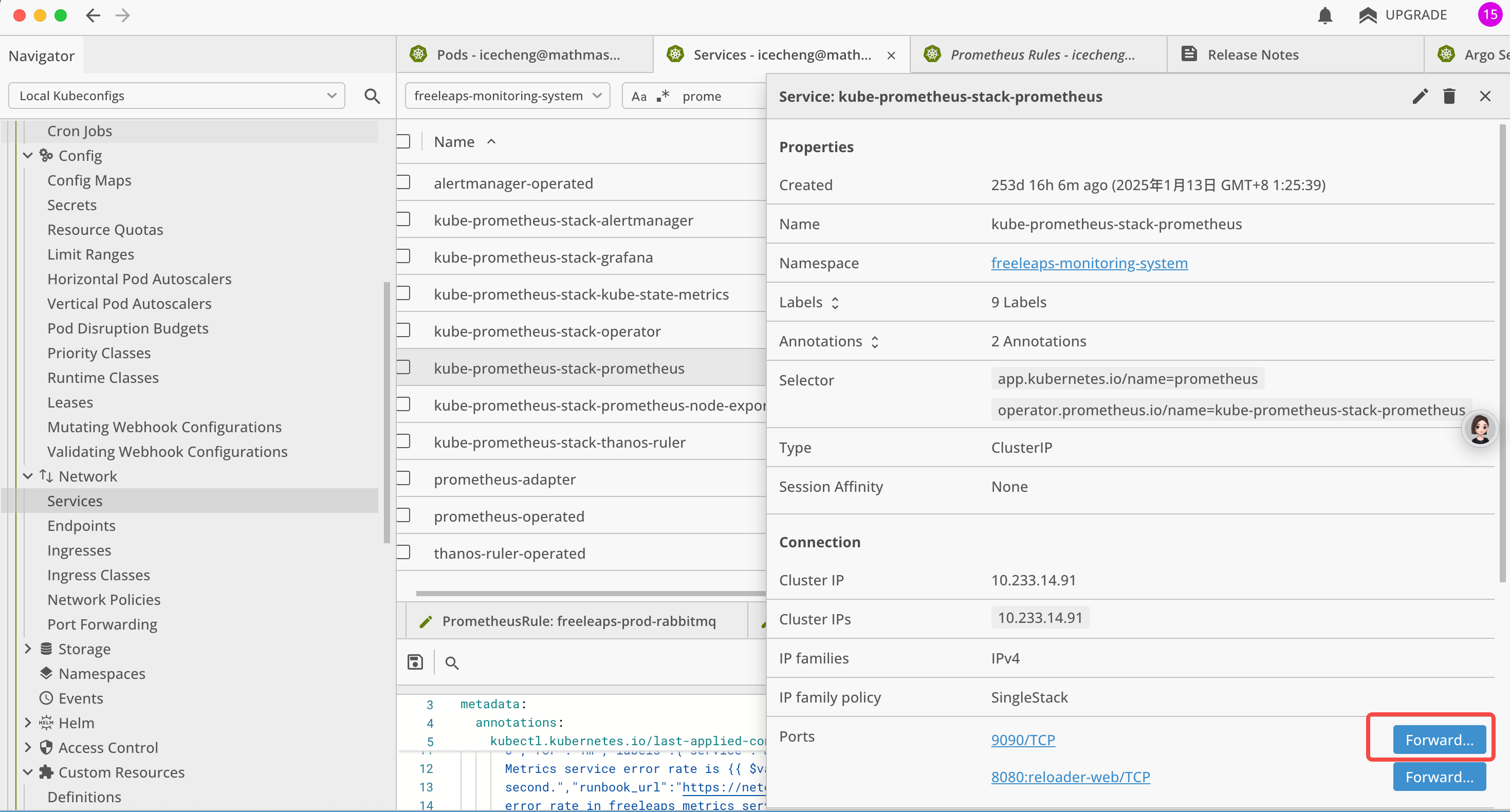This screenshot has width=1510, height=812.
Task: Open the 8080:reloader-web/TCP port link
Action: 1070,777
